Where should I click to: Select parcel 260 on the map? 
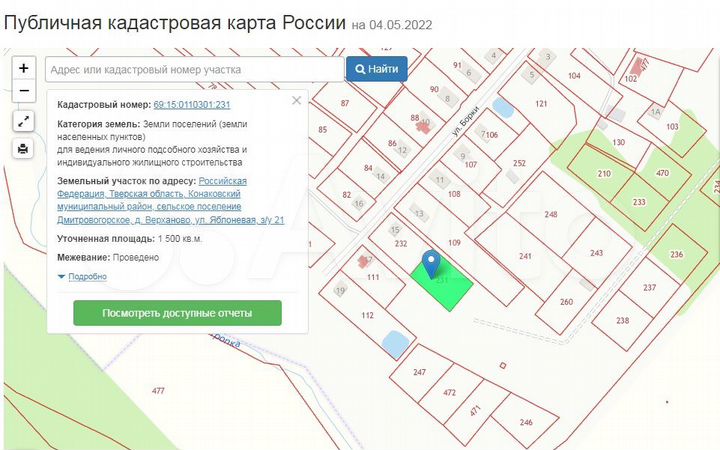coord(566,302)
